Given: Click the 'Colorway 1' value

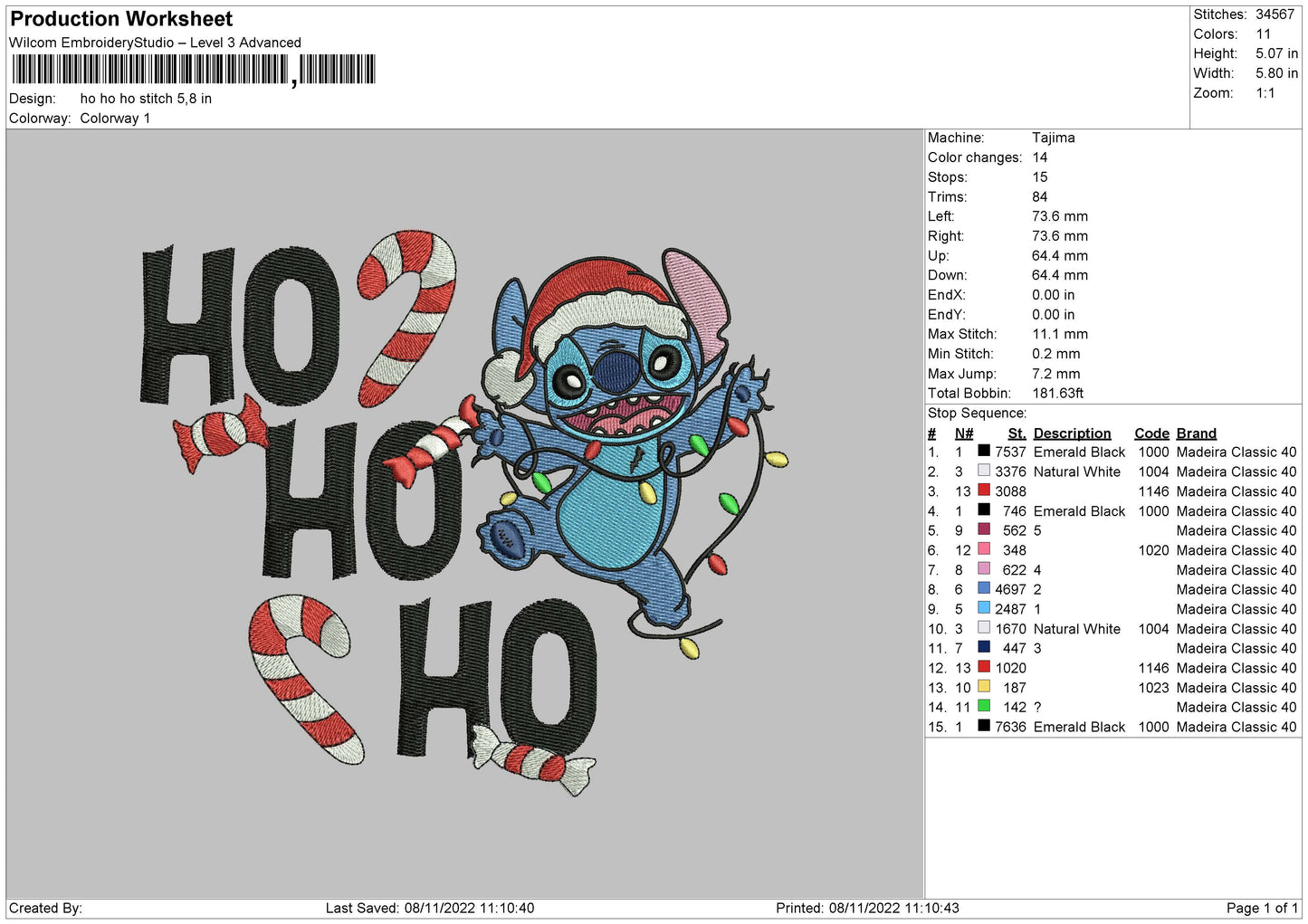Looking at the screenshot, I should point(115,119).
